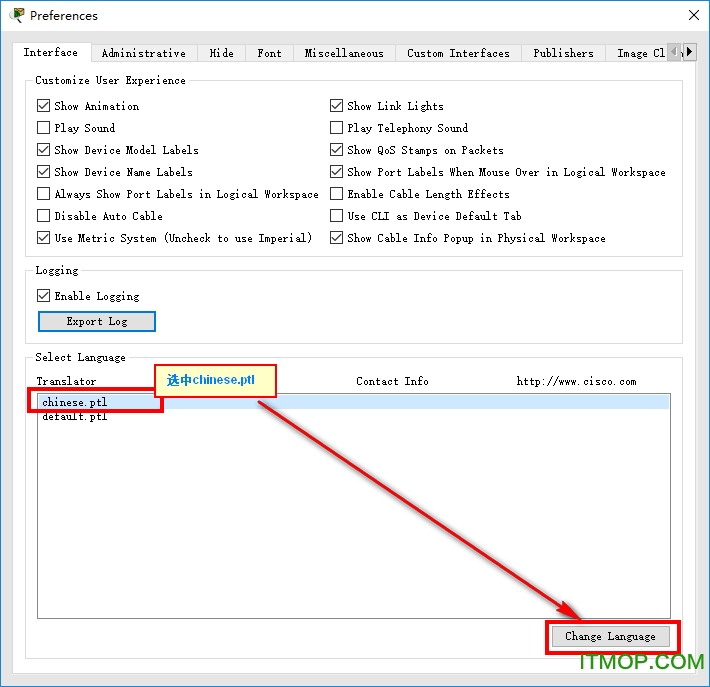The image size is (710, 687).
Task: Toggle the Show Animation checkbox
Action: [x=43, y=106]
